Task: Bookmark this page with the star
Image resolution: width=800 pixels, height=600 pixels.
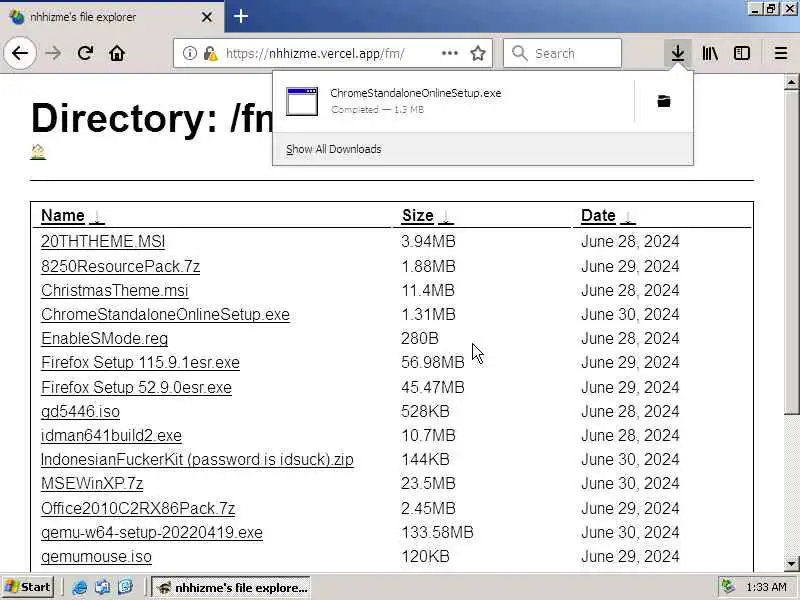Action: (x=478, y=53)
